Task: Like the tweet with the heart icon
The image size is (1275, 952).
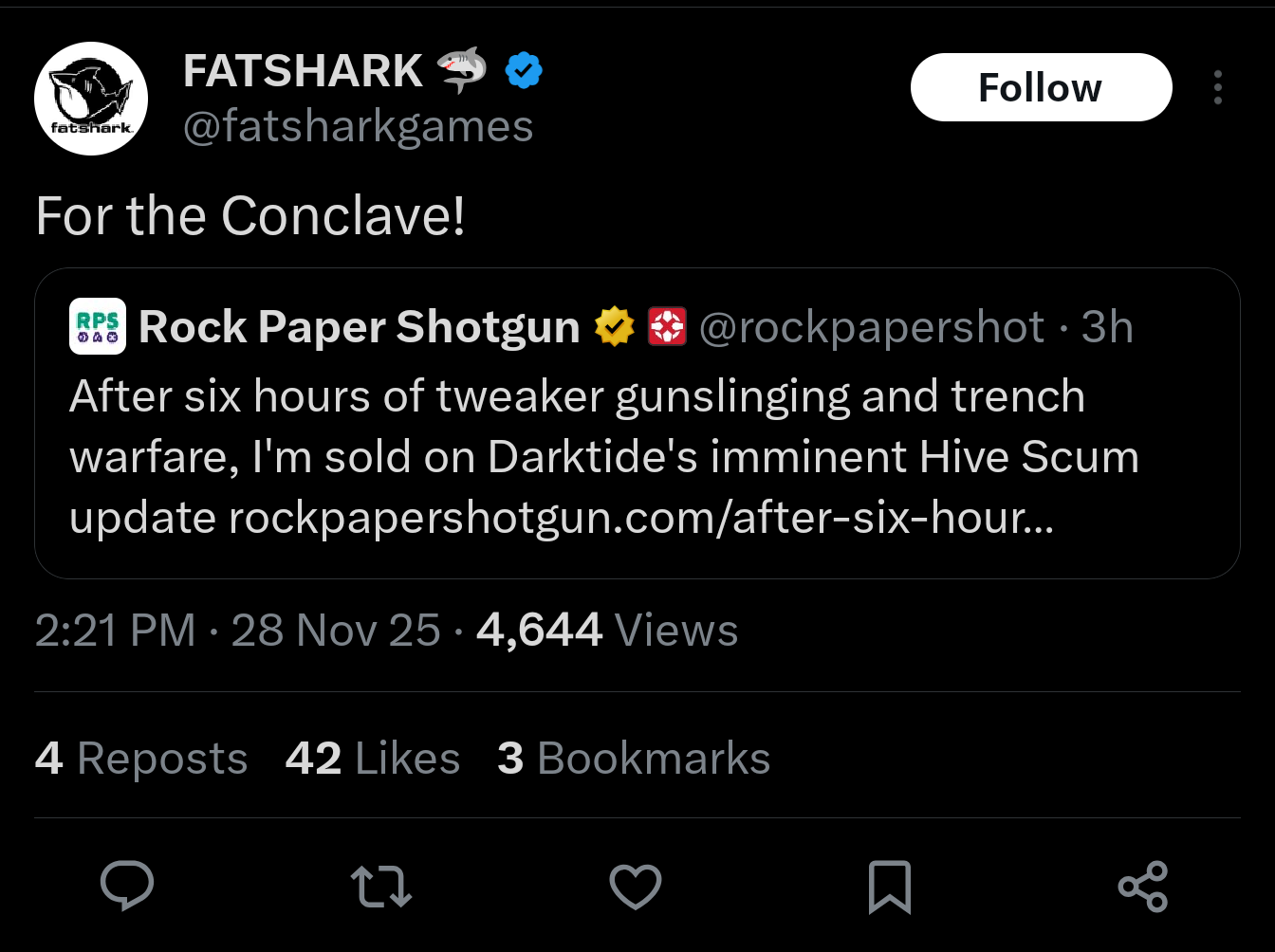Action: pyautogui.click(x=635, y=887)
